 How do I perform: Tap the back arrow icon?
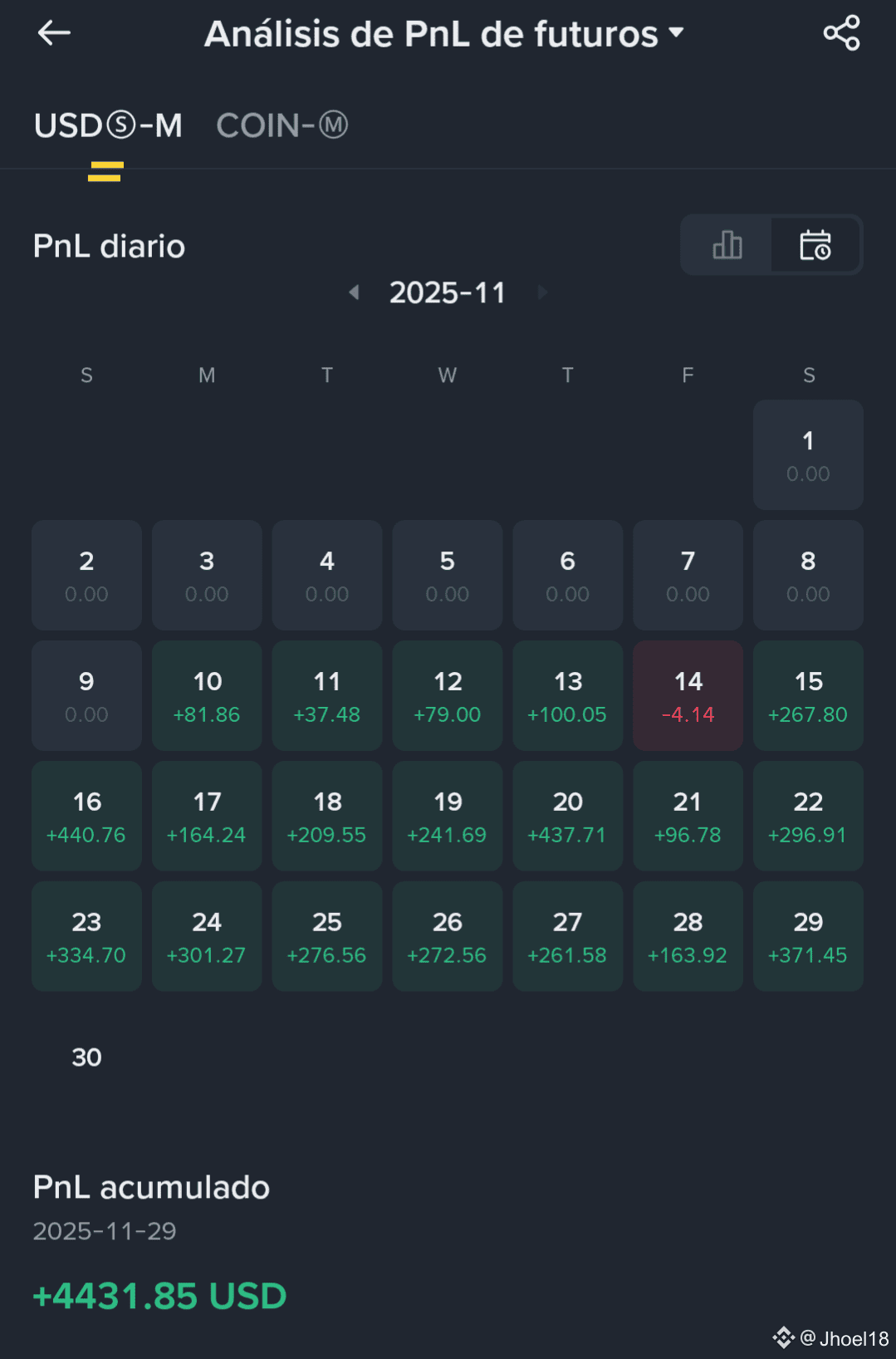[x=54, y=33]
